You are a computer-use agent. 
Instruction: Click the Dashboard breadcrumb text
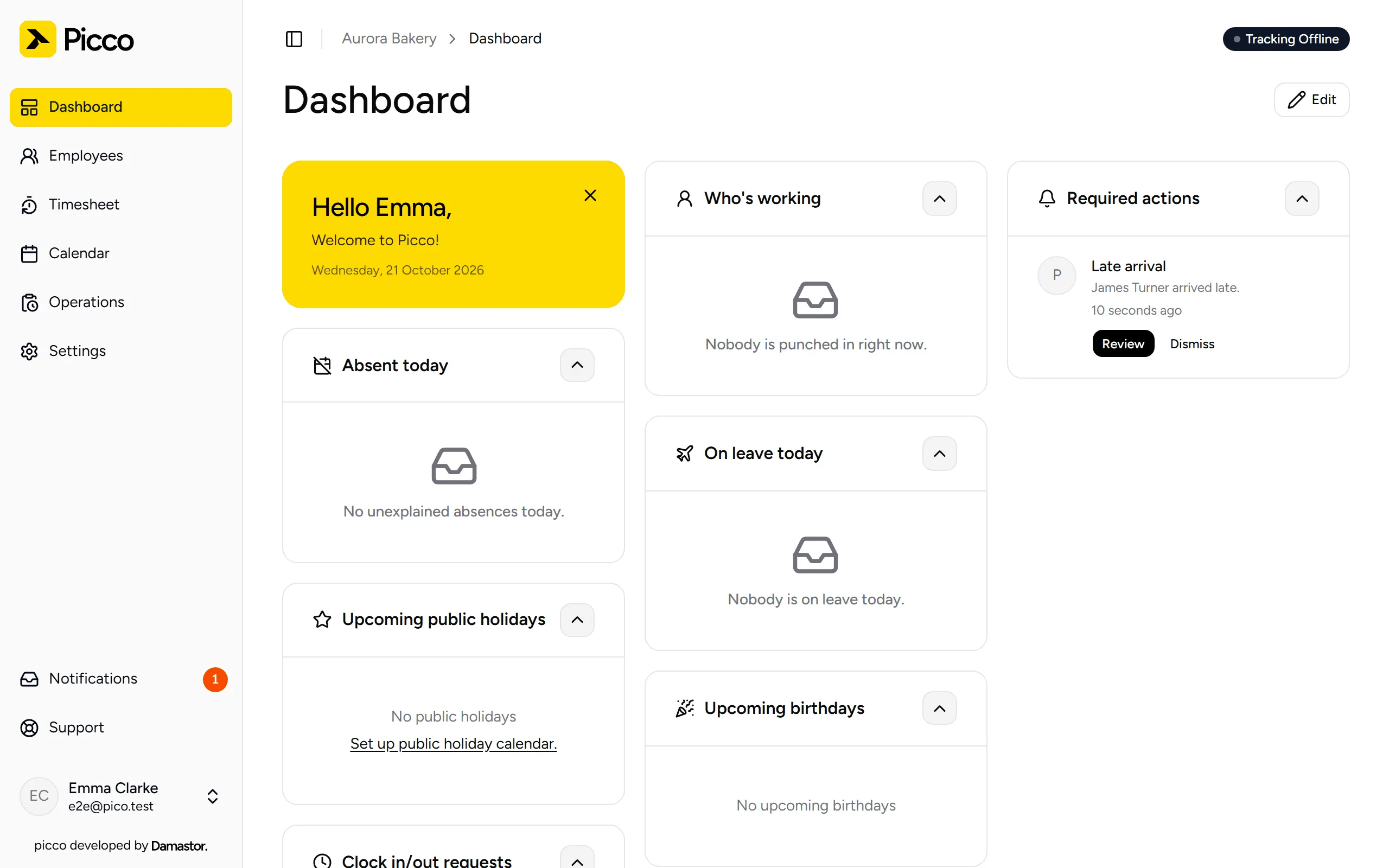pyautogui.click(x=505, y=39)
